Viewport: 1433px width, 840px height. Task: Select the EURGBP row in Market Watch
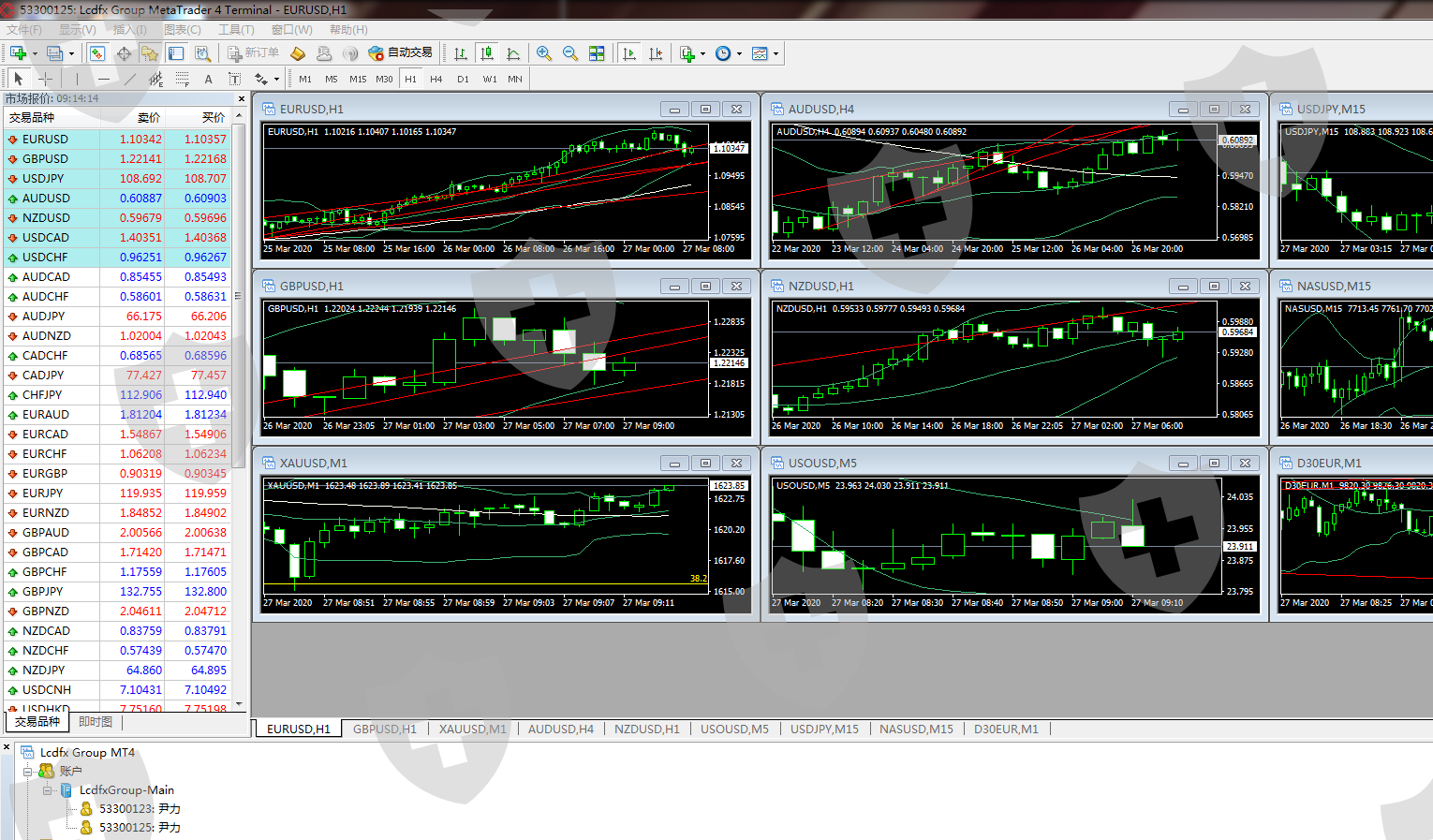coord(117,474)
